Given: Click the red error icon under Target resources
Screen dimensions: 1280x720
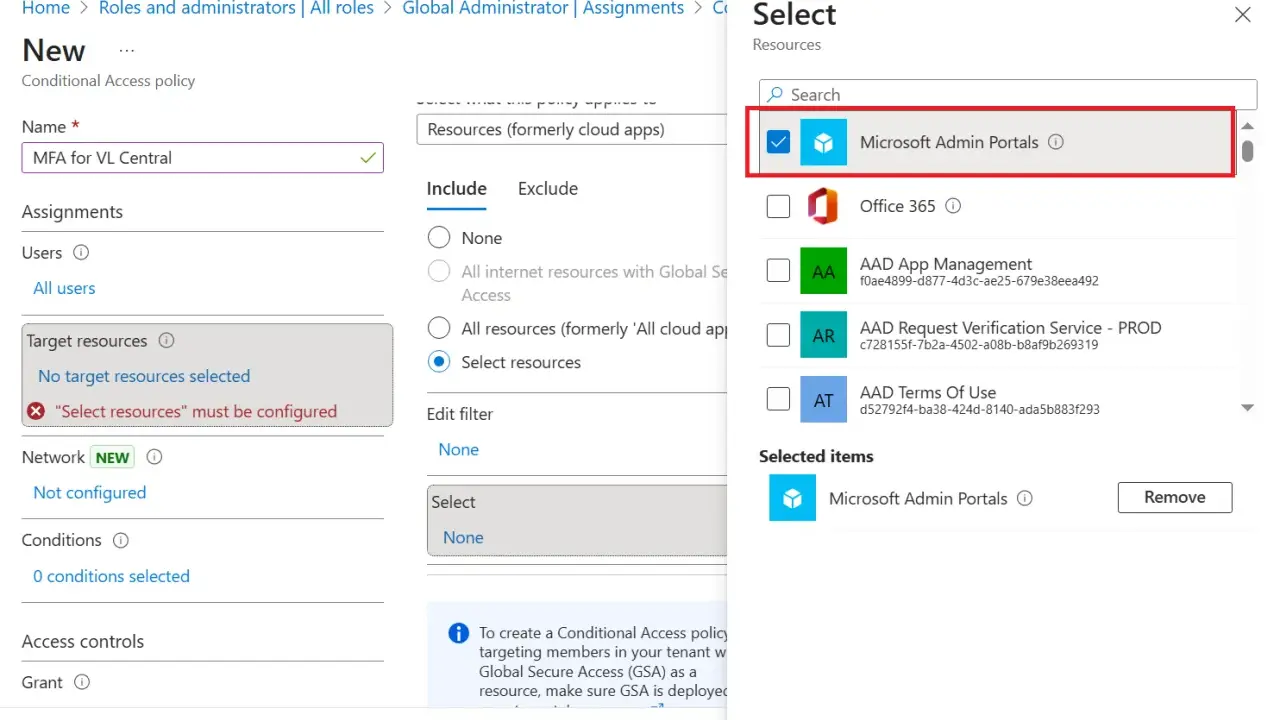Looking at the screenshot, I should 36,411.
